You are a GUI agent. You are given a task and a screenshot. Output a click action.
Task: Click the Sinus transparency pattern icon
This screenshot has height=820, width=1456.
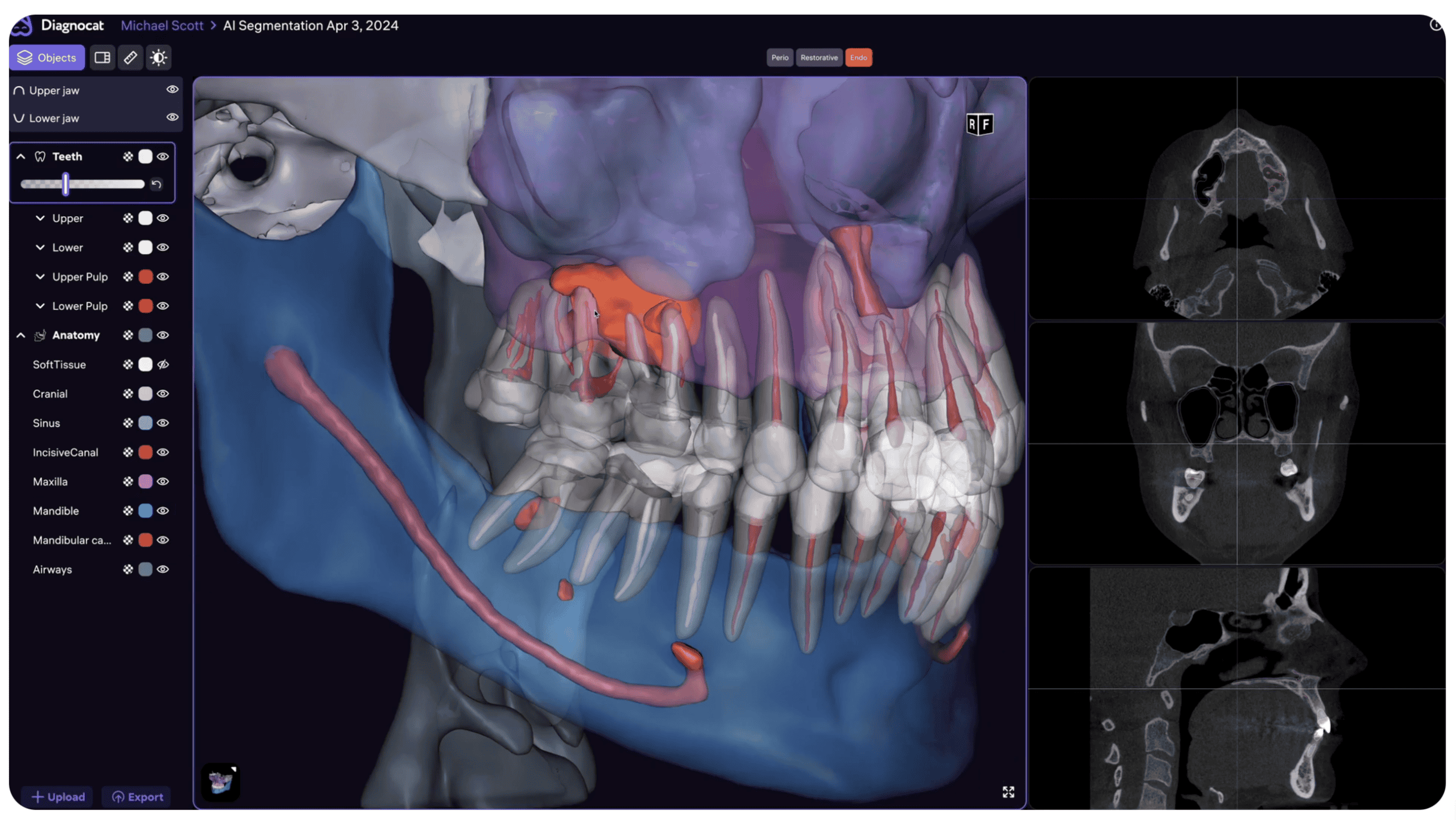coord(128,423)
